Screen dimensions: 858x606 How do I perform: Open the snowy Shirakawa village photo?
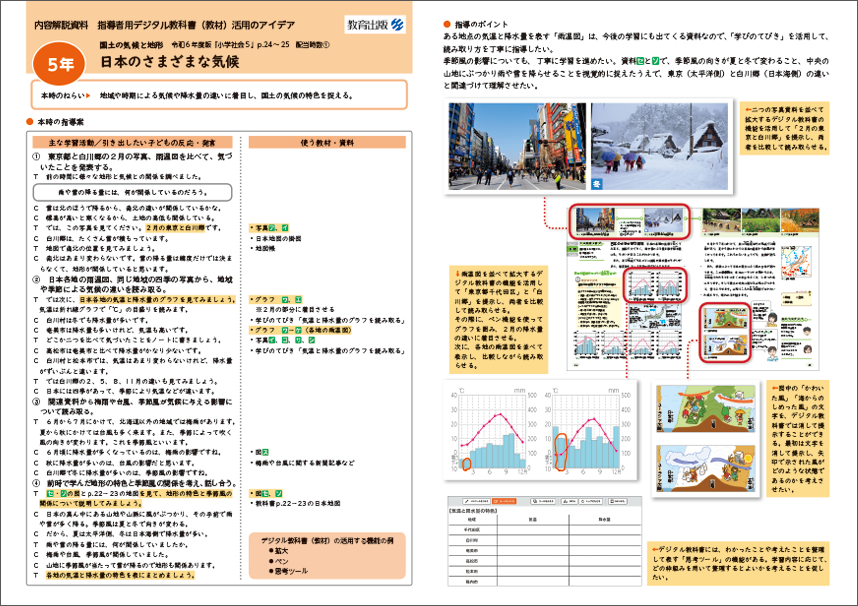(x=659, y=146)
